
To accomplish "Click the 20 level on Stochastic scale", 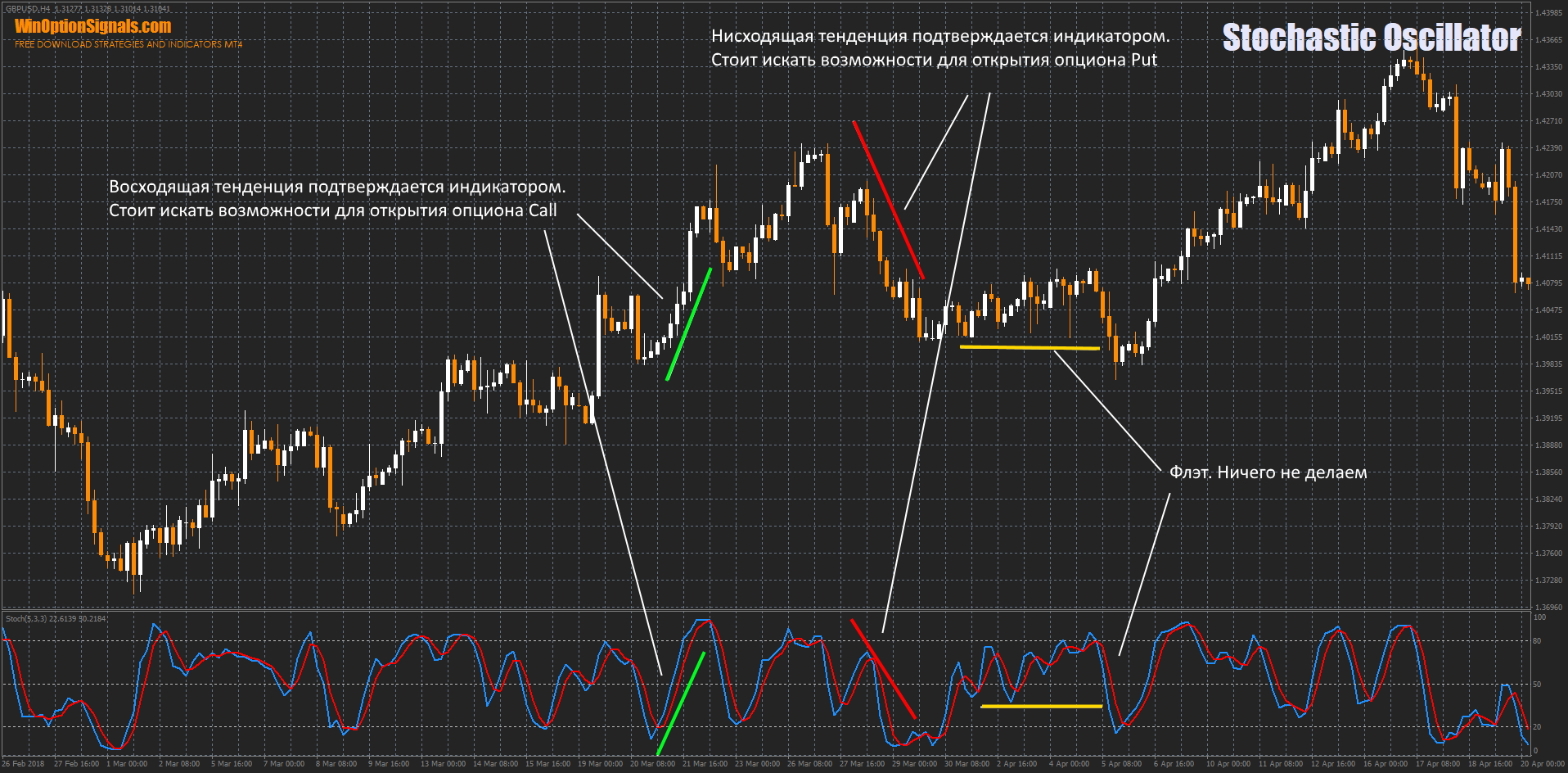I will click(1537, 727).
